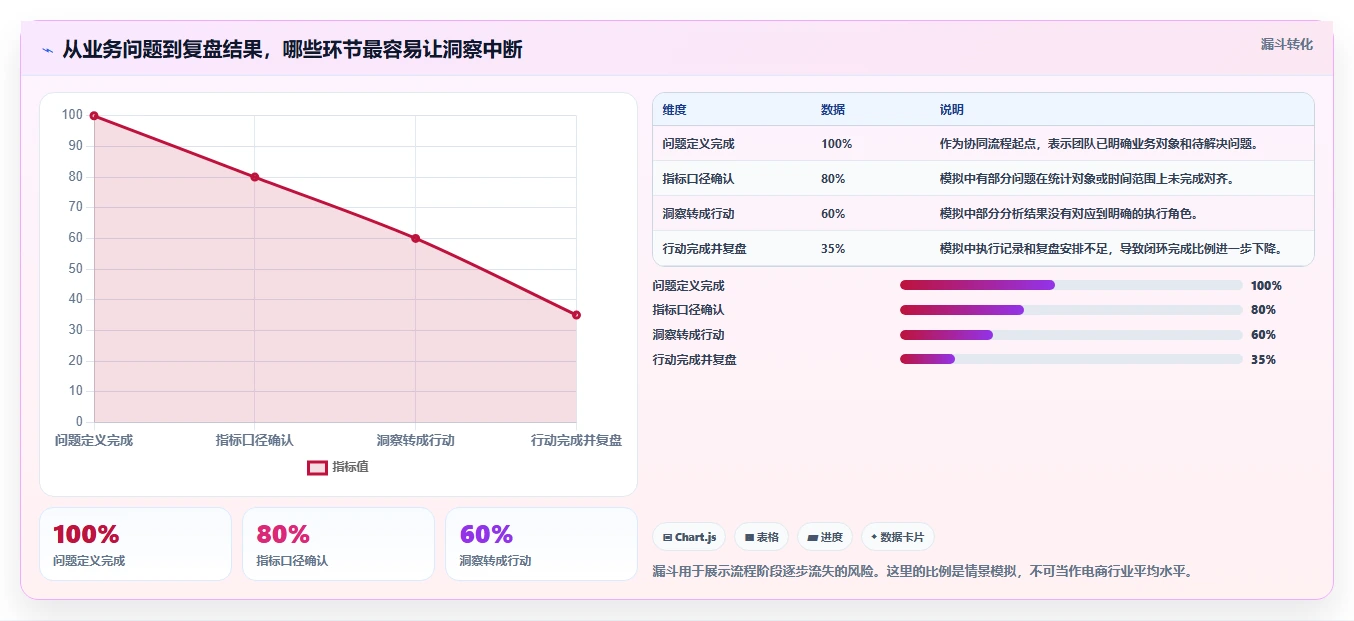Click the 100% value in table
The image size is (1354, 621).
coord(836,144)
